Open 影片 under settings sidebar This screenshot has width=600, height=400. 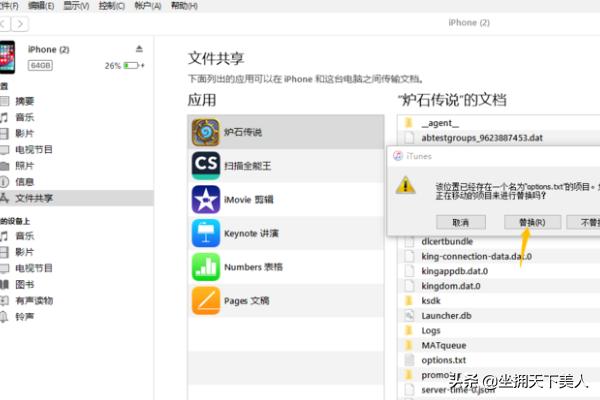25,133
